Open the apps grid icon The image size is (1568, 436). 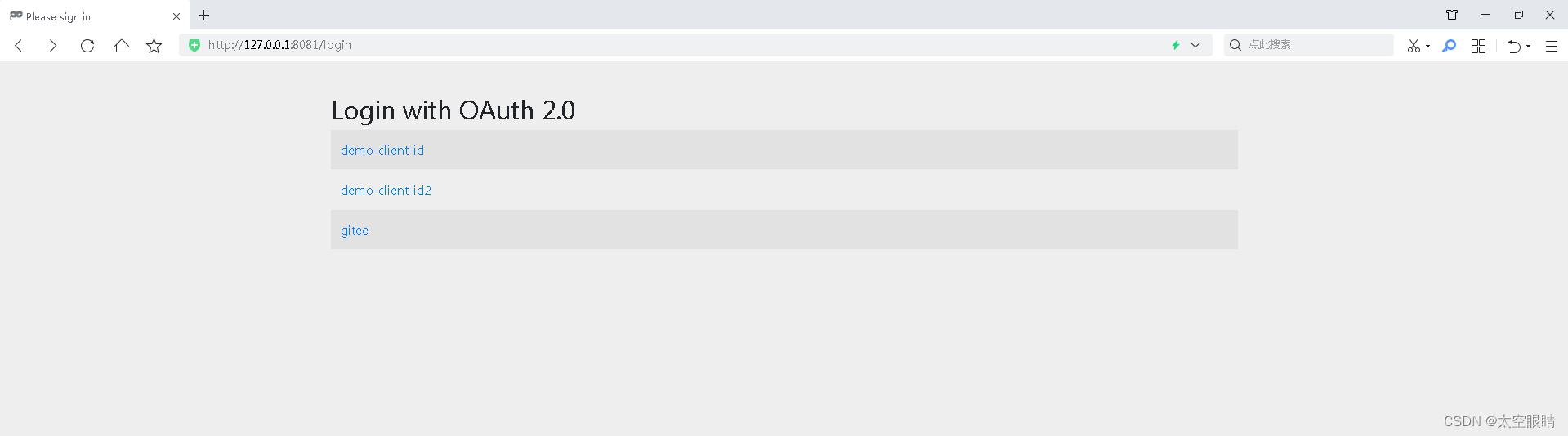[x=1478, y=46]
